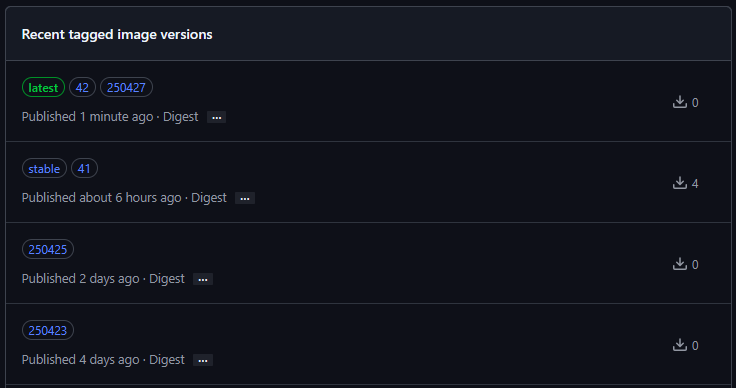Screen dimensions: 736x388
Task: Show digest for the 250423 version
Action: click(x=203, y=361)
